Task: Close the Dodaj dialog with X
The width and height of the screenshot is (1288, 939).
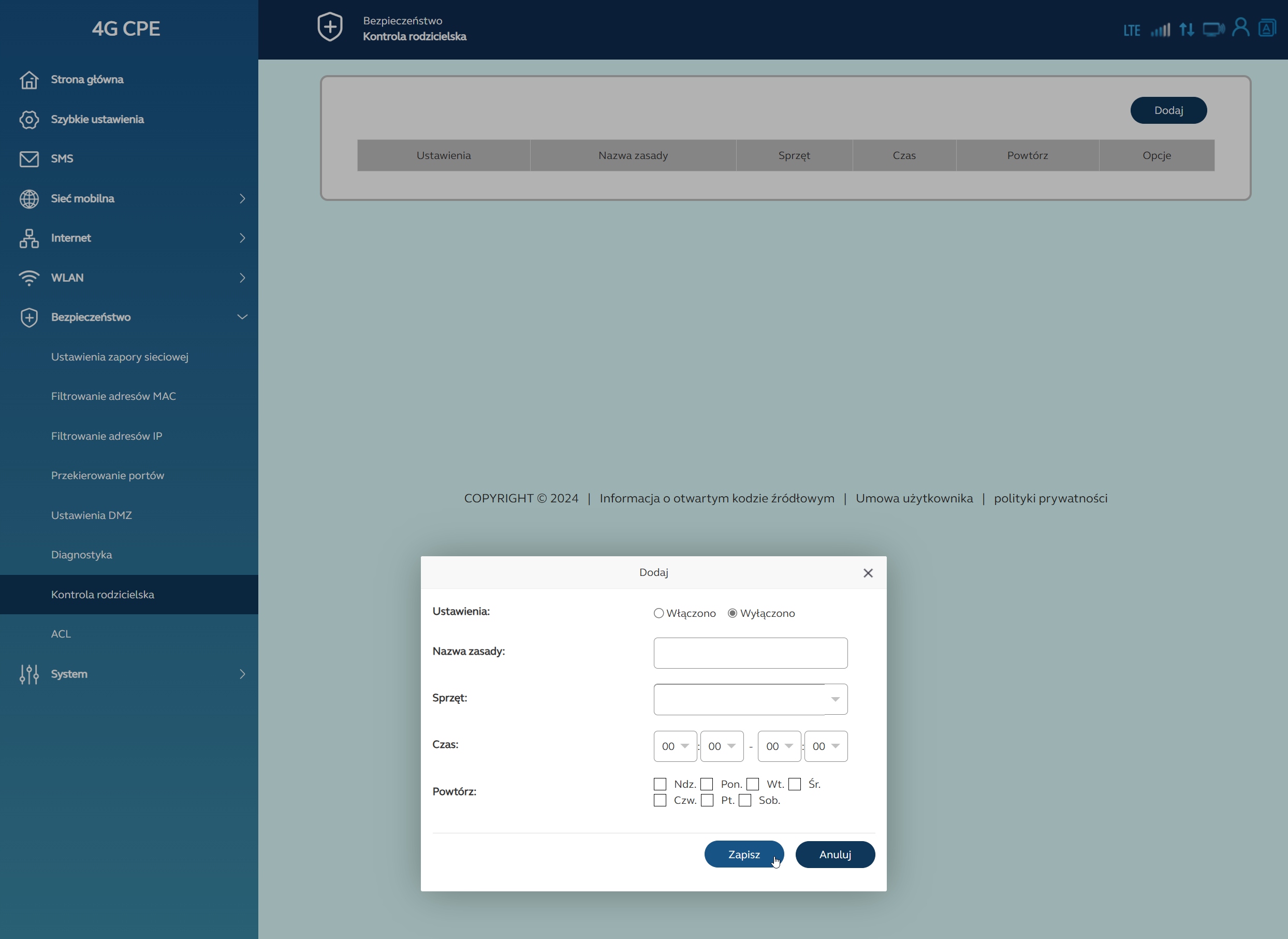Action: click(868, 573)
